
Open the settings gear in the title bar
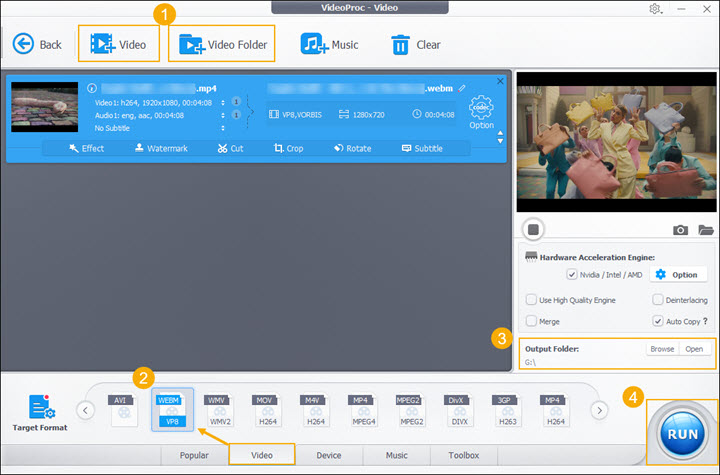(x=655, y=9)
